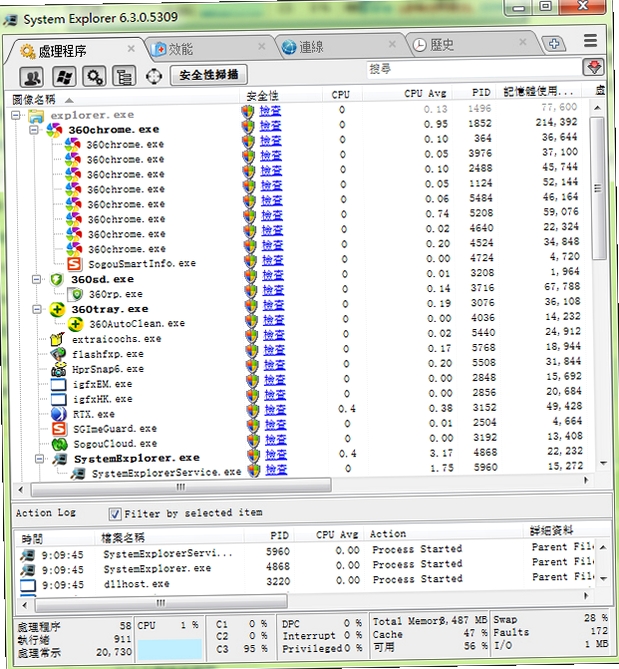The height and width of the screenshot is (669, 619).
Task: Collapse the explorer.exe tree node
Action: click(16, 115)
